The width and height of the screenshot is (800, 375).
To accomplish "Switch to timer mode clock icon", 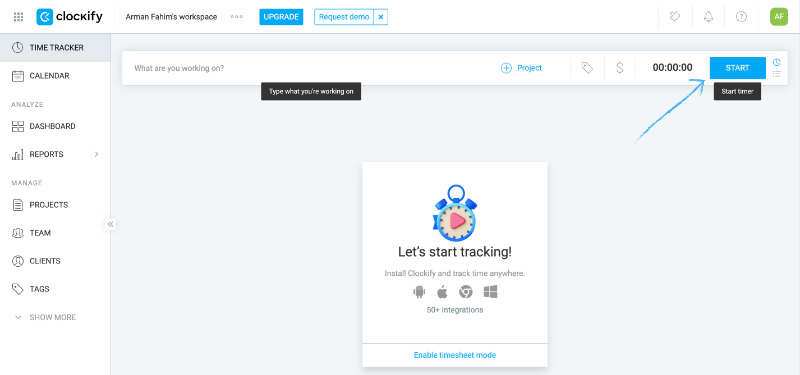I will 777,62.
